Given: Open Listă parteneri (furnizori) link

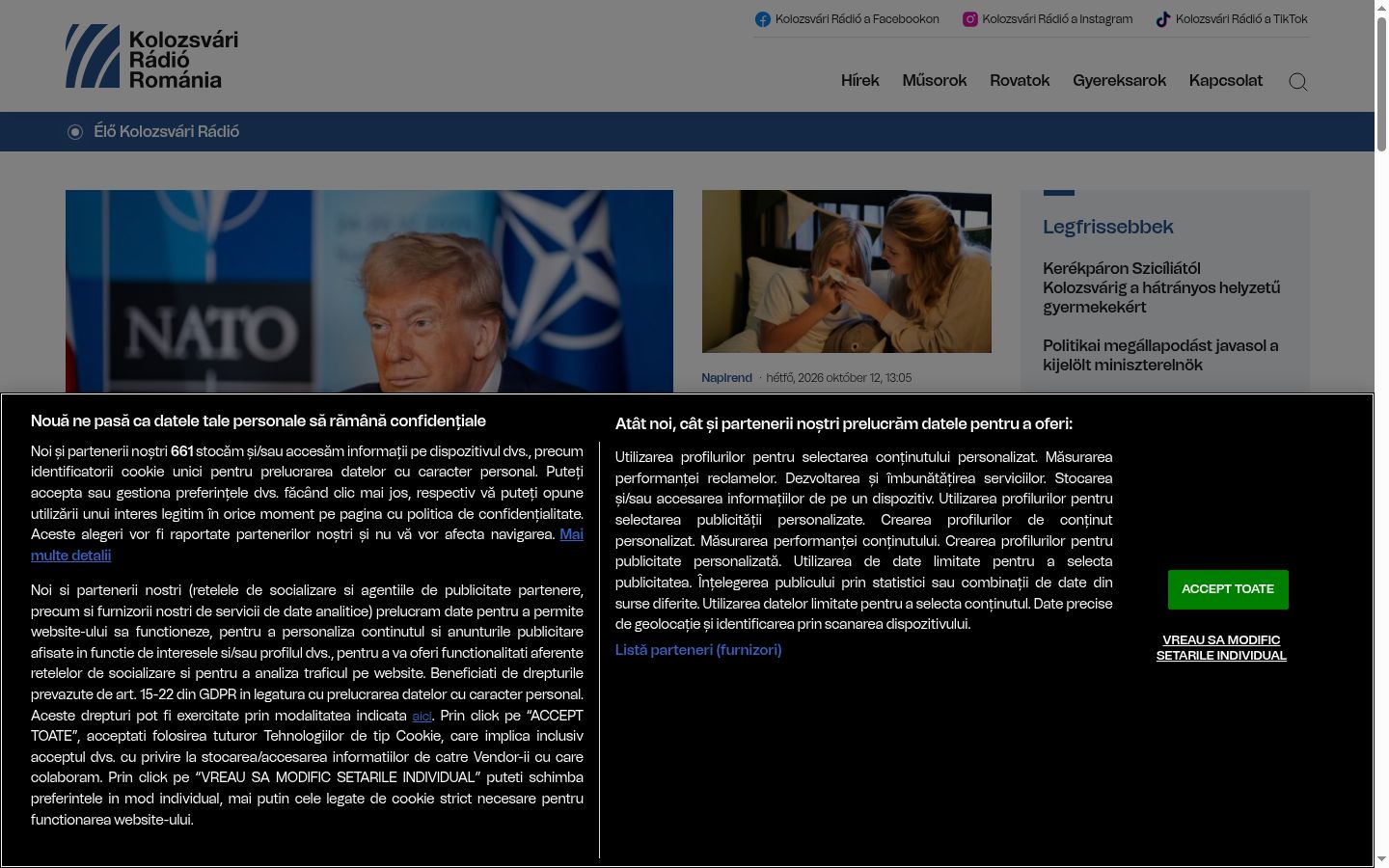Looking at the screenshot, I should tap(698, 650).
